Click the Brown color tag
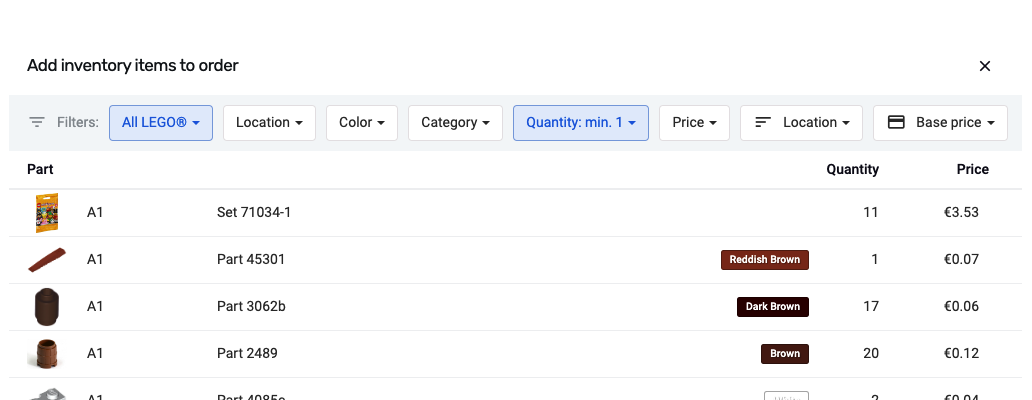Viewport: 1032px width, 400px height. click(x=784, y=354)
